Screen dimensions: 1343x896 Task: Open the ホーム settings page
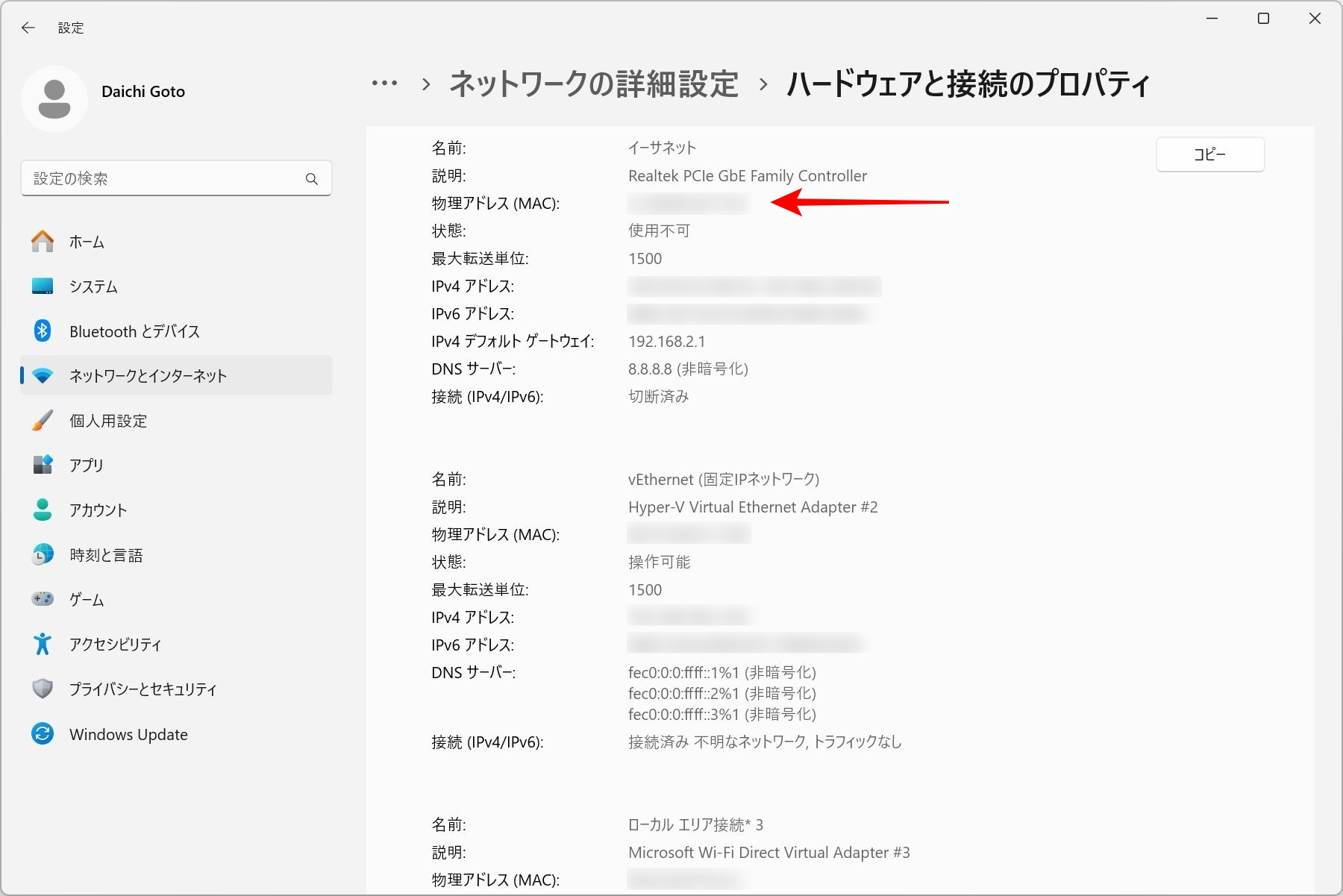coord(176,242)
